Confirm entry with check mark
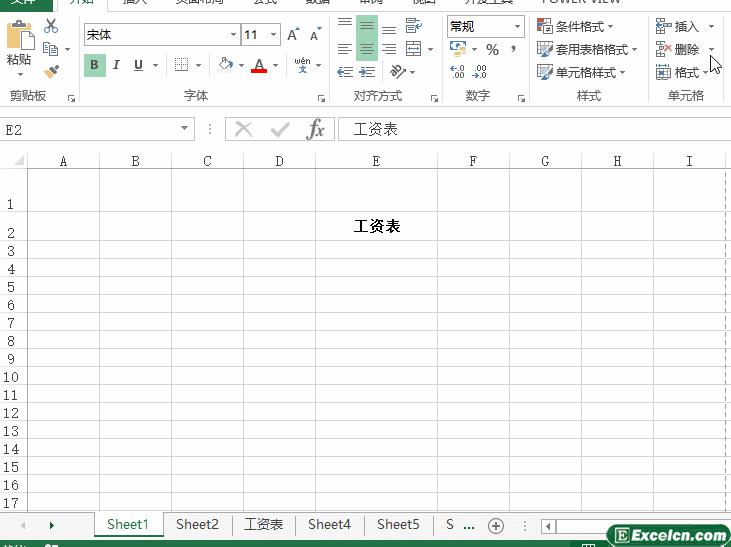This screenshot has width=731, height=547. [x=280, y=129]
